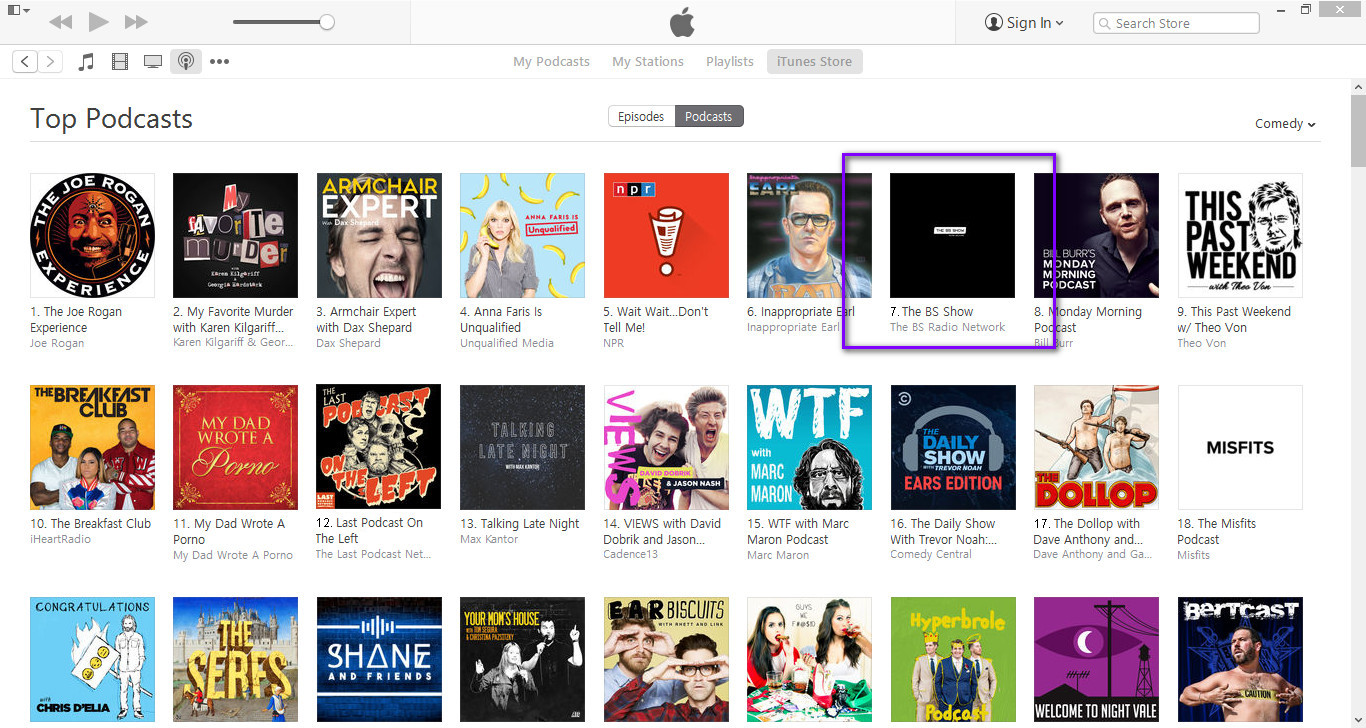Screen dimensions: 1366x728
Task: Open Hyperbole Podcast artwork
Action: (953, 660)
